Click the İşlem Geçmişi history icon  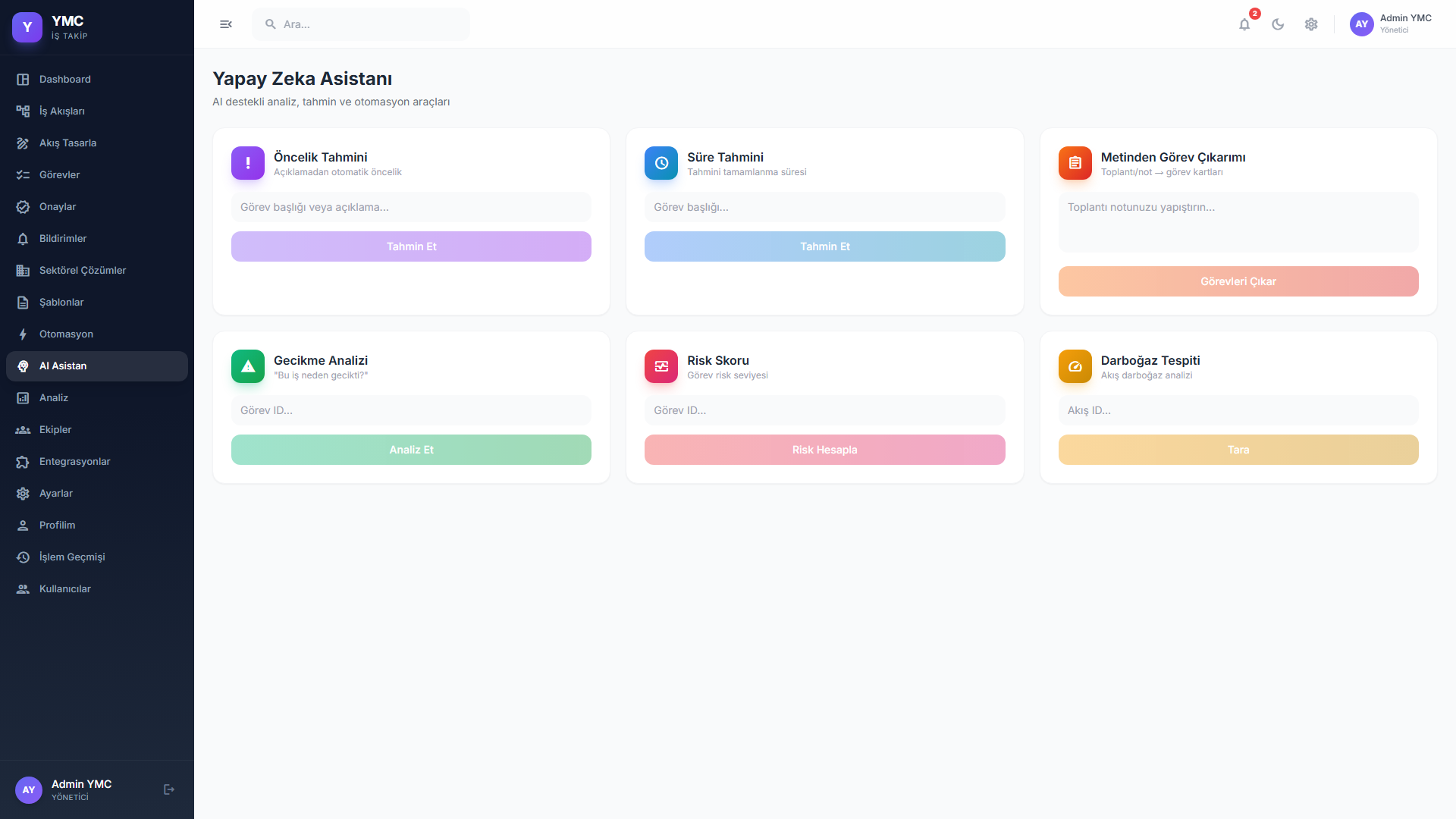click(x=23, y=557)
